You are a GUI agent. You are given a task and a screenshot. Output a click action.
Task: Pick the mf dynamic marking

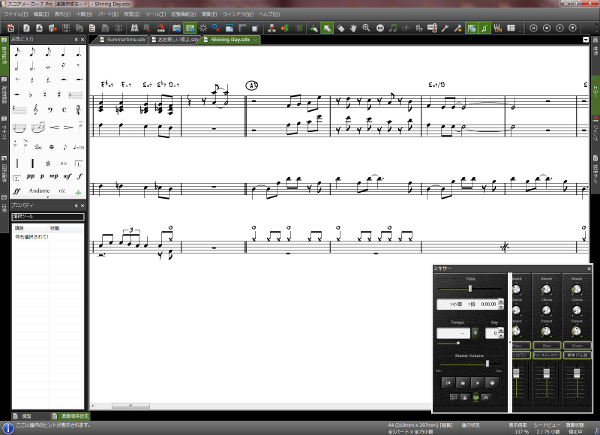[x=67, y=176]
